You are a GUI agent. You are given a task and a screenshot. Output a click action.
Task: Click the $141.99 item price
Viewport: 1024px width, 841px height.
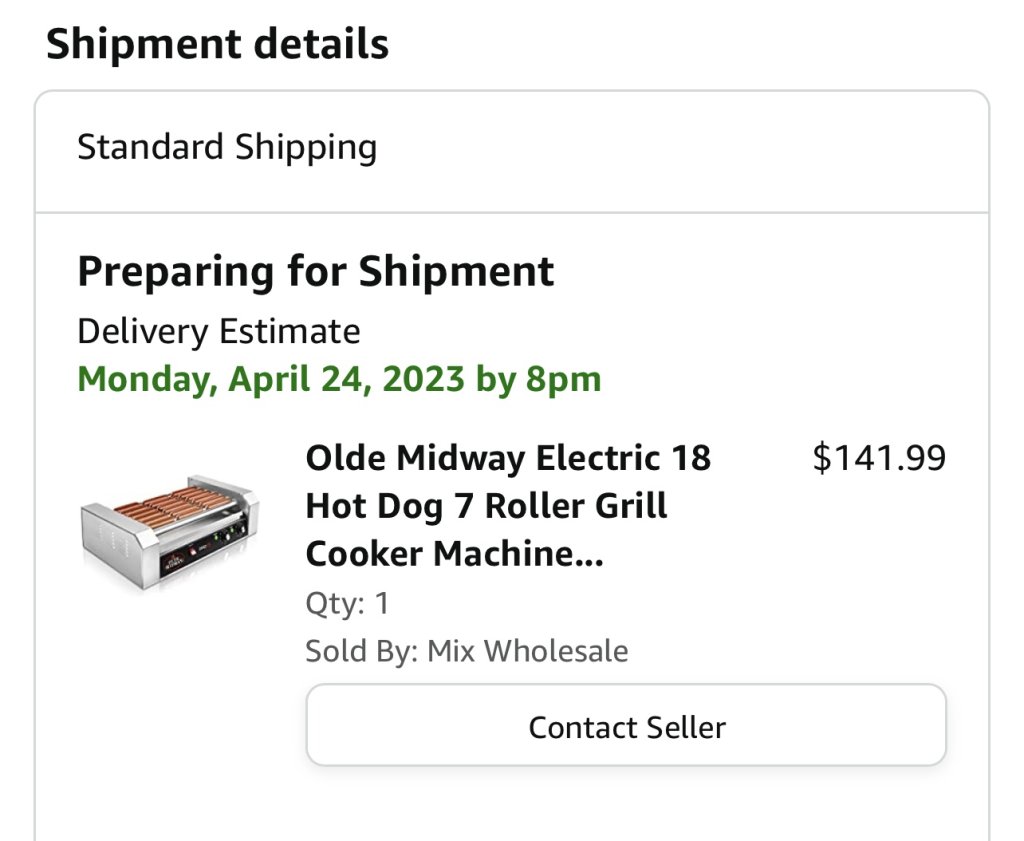879,458
